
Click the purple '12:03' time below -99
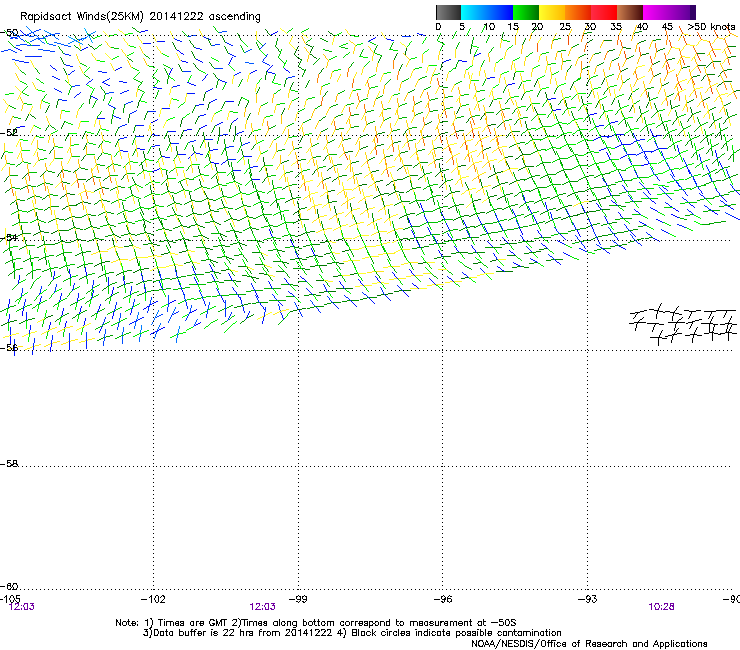click(x=262, y=607)
